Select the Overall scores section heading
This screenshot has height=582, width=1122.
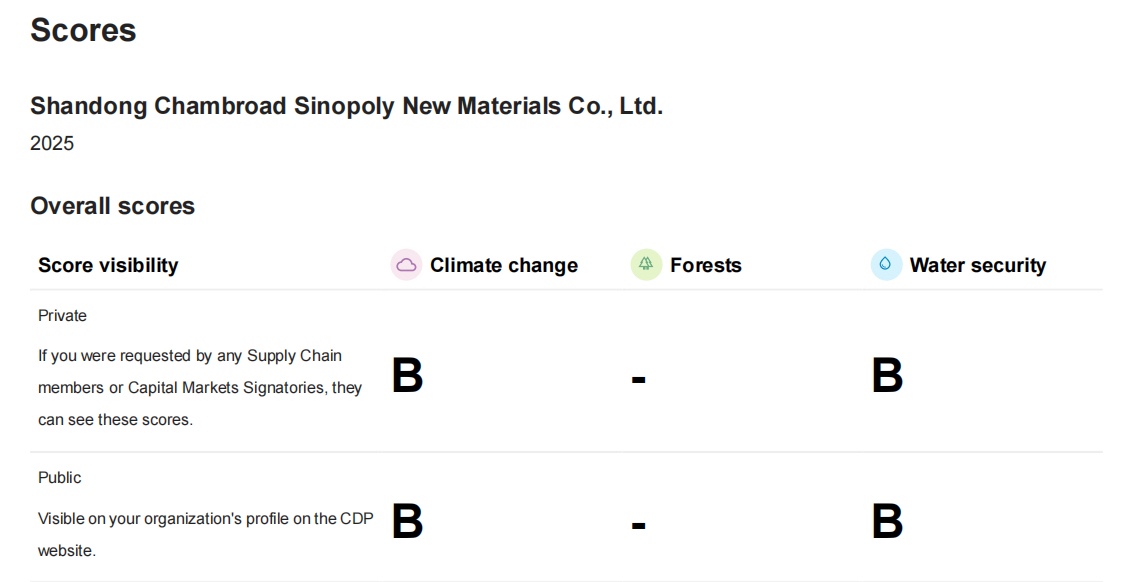coord(112,206)
